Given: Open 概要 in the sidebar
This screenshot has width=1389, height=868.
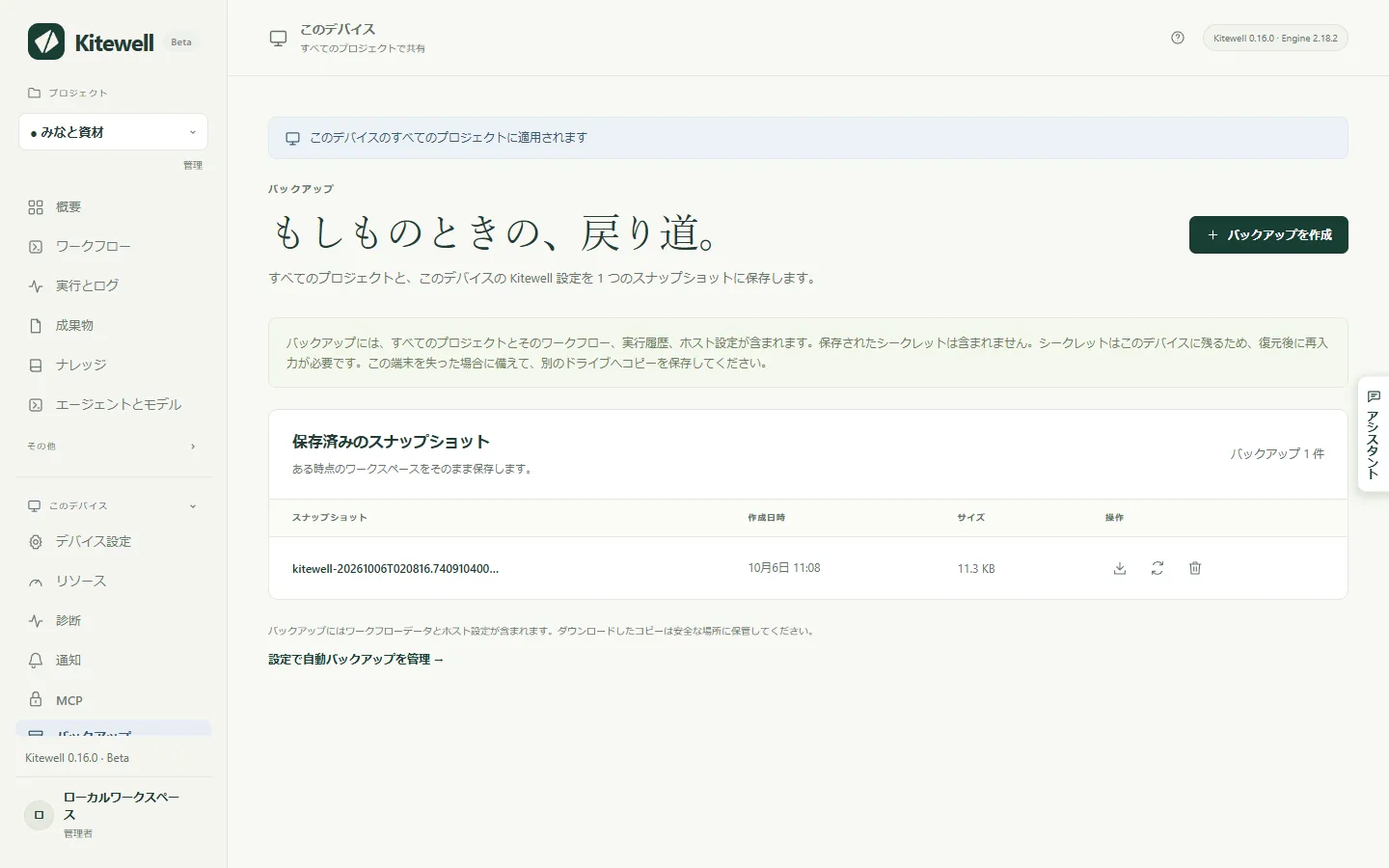Looking at the screenshot, I should pos(114,207).
